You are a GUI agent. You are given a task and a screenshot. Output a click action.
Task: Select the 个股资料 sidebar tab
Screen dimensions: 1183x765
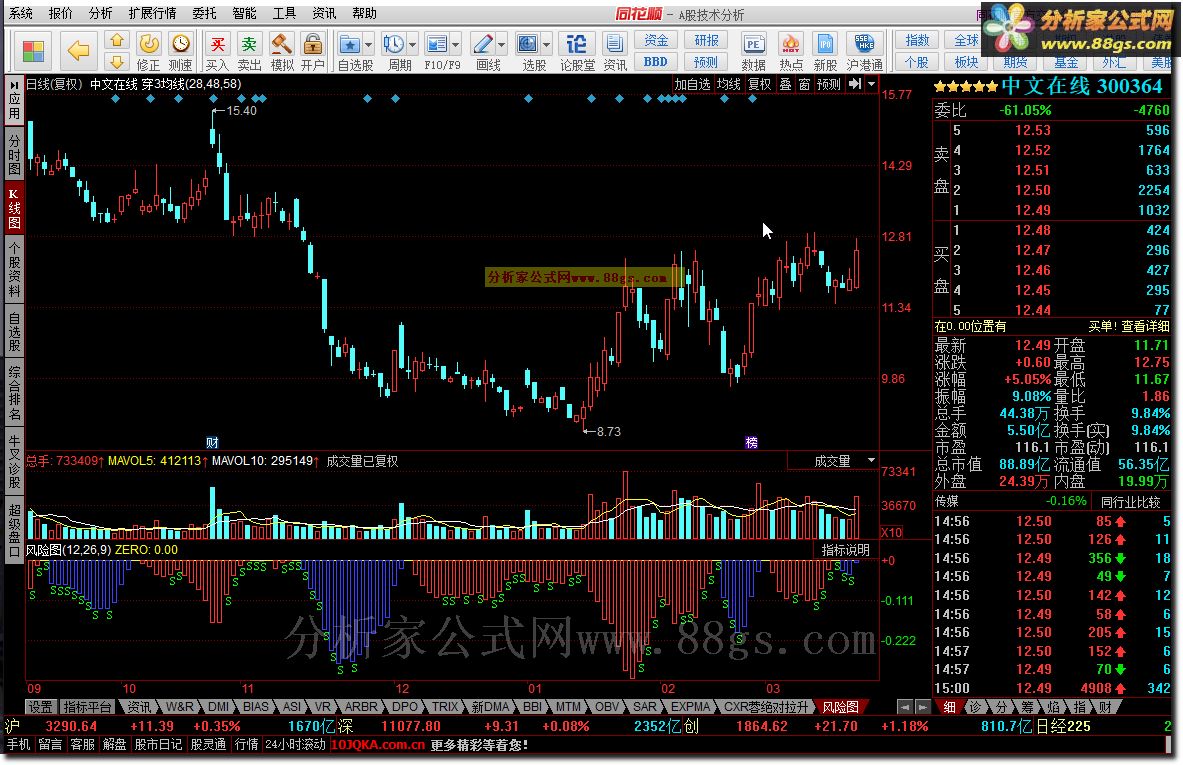[14, 269]
